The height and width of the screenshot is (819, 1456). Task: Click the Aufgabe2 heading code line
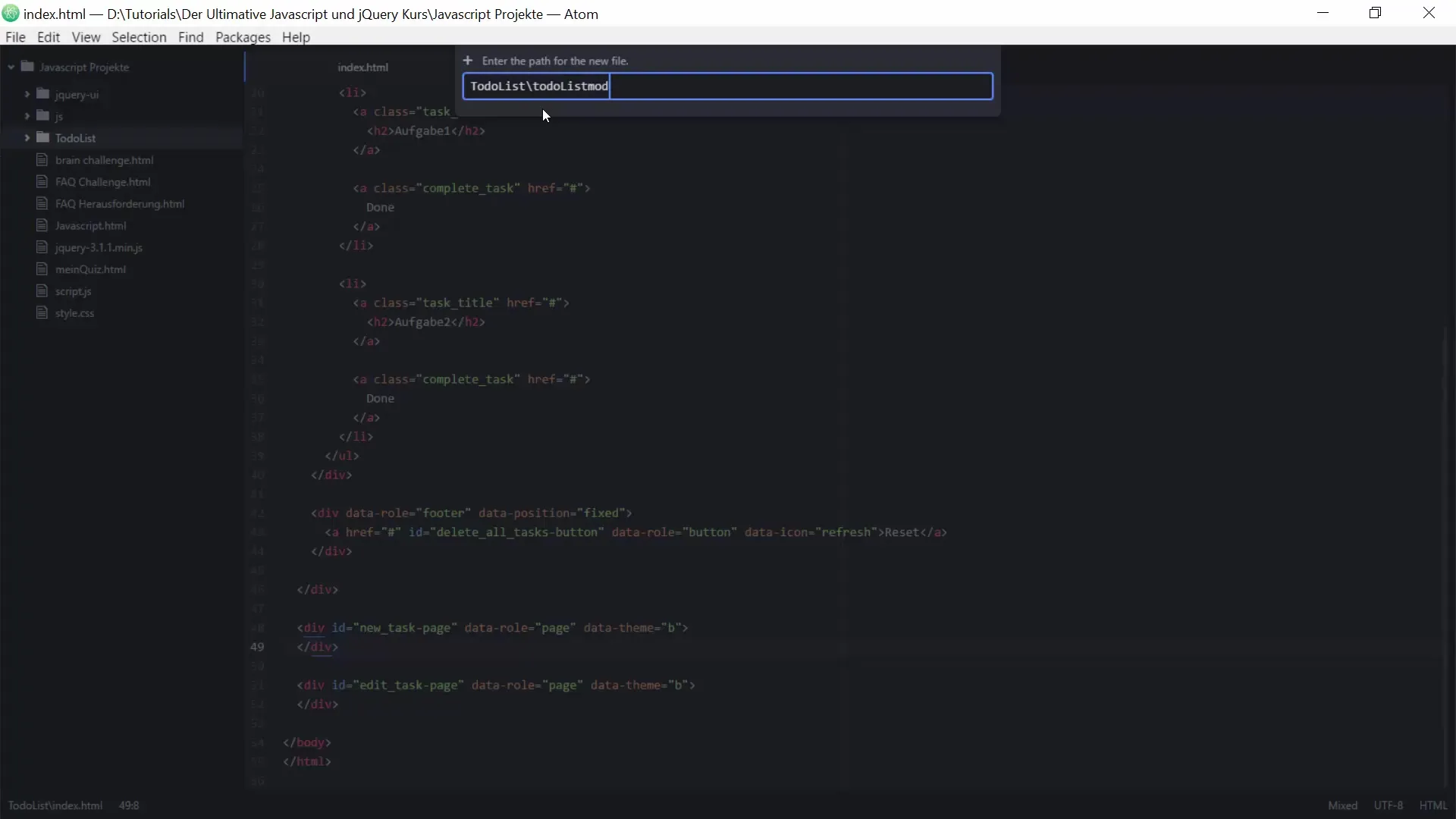tap(426, 322)
